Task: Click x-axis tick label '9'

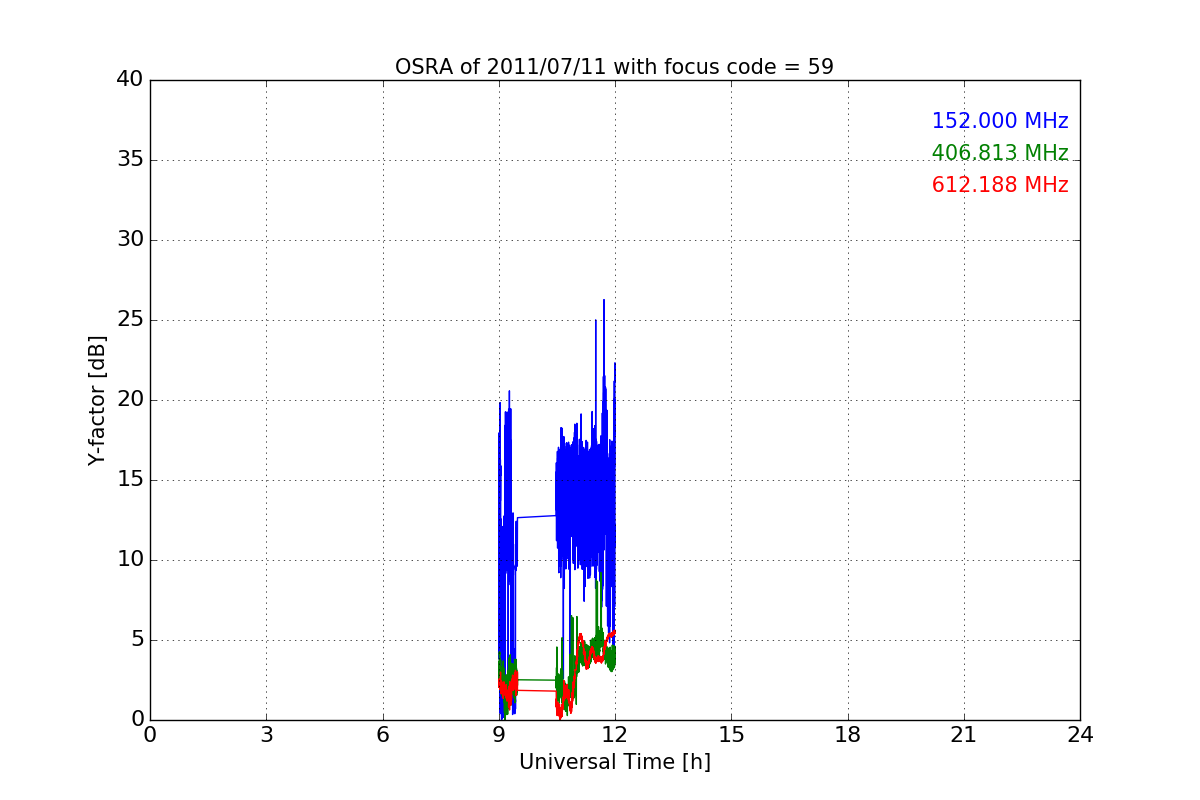Action: pos(499,734)
